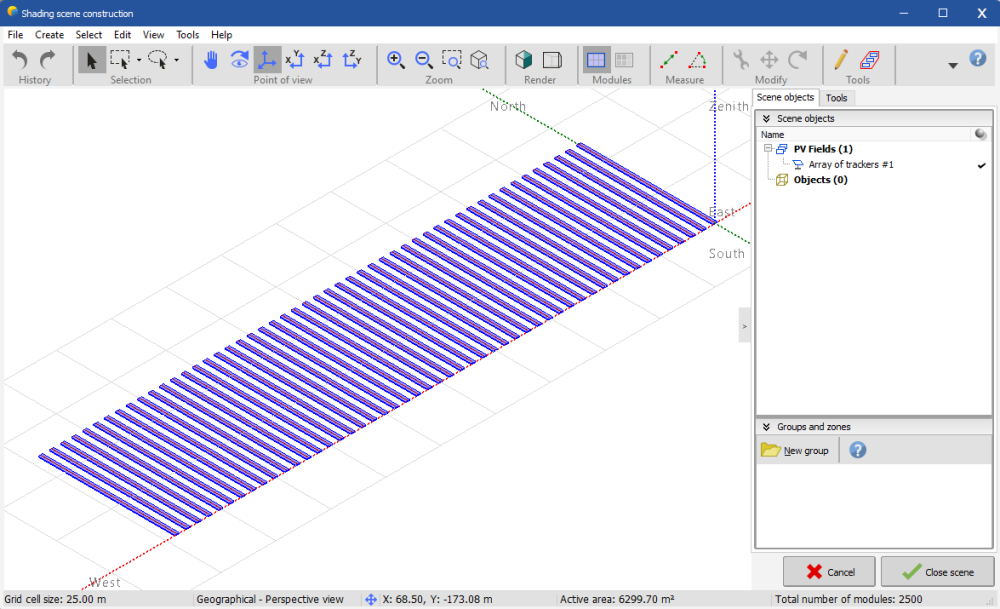The width and height of the screenshot is (1000, 609).
Task: Open the lasso selection dropdown arrow
Action: point(177,60)
